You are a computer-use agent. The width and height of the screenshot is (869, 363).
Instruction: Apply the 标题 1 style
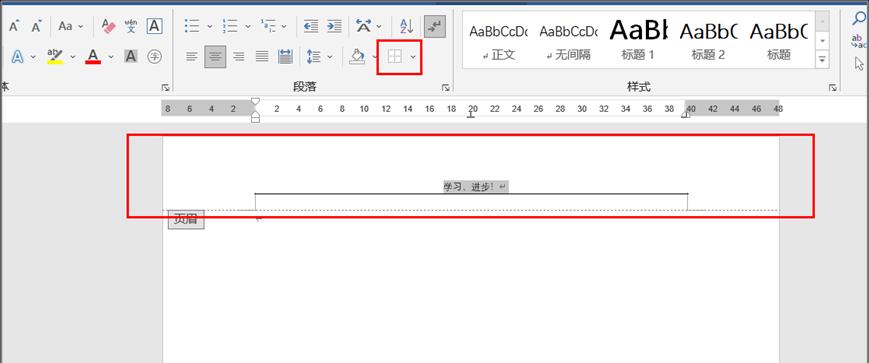point(638,40)
